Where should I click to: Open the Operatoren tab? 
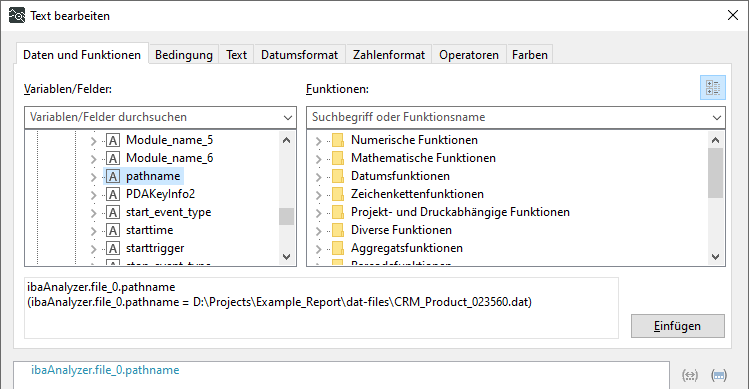point(469,55)
